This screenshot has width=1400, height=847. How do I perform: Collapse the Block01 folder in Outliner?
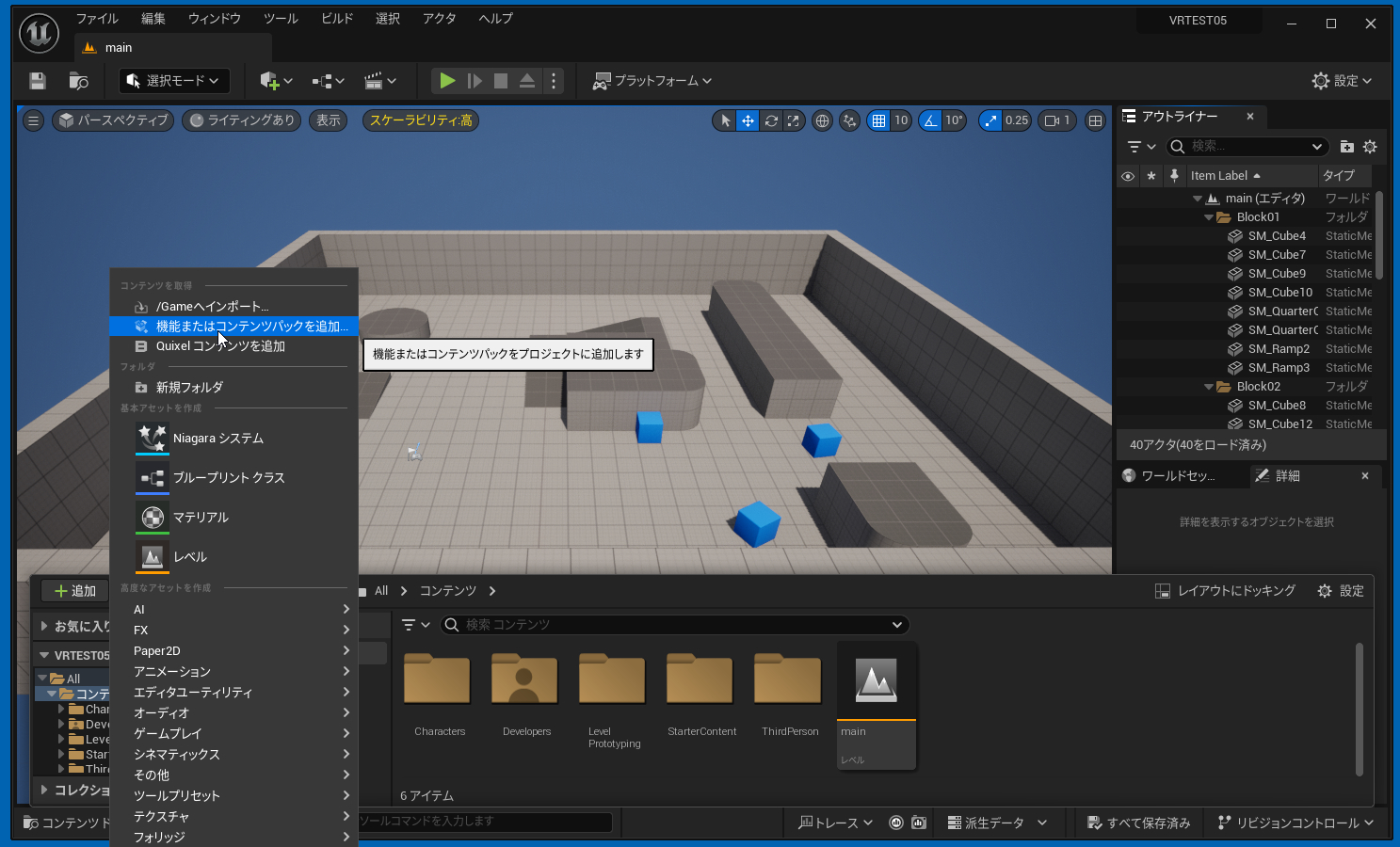click(1209, 217)
